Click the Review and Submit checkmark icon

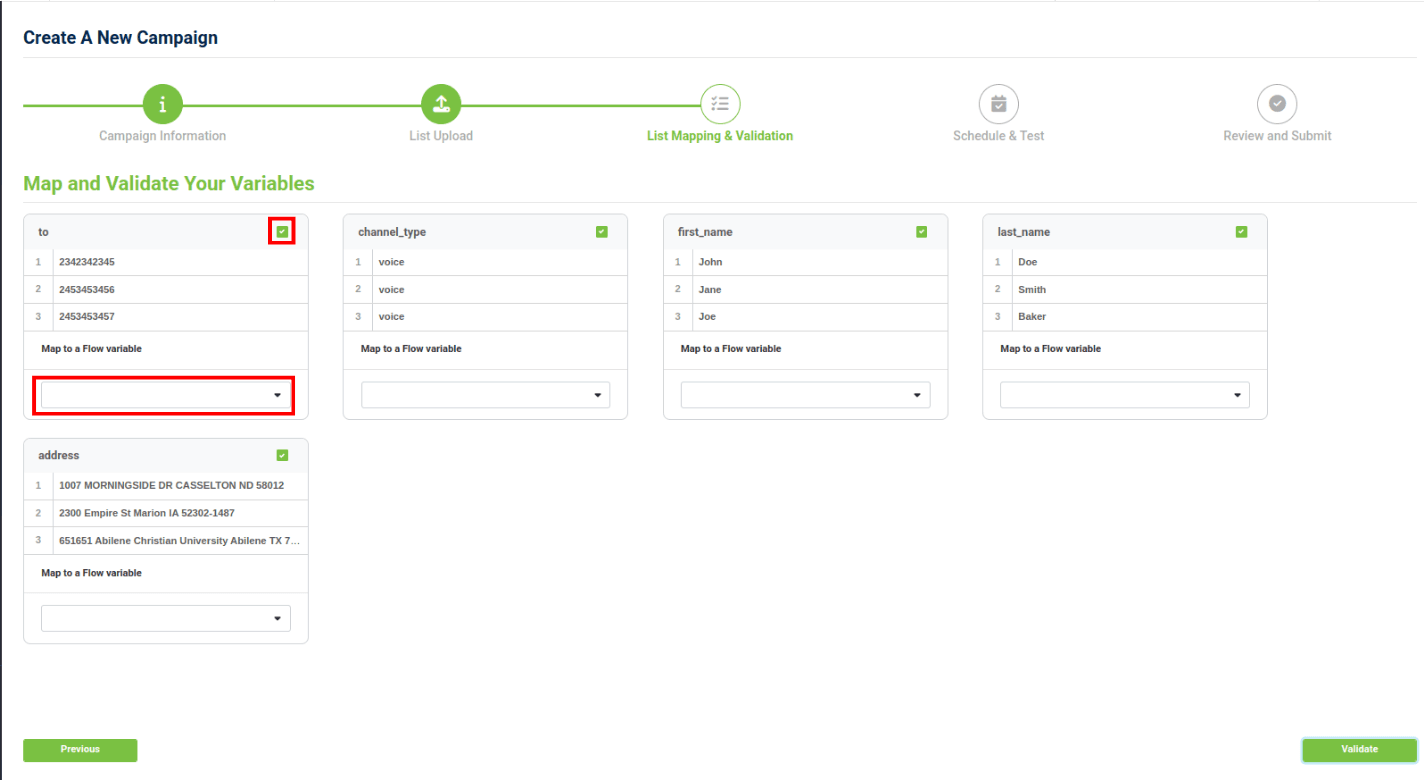tap(1277, 104)
